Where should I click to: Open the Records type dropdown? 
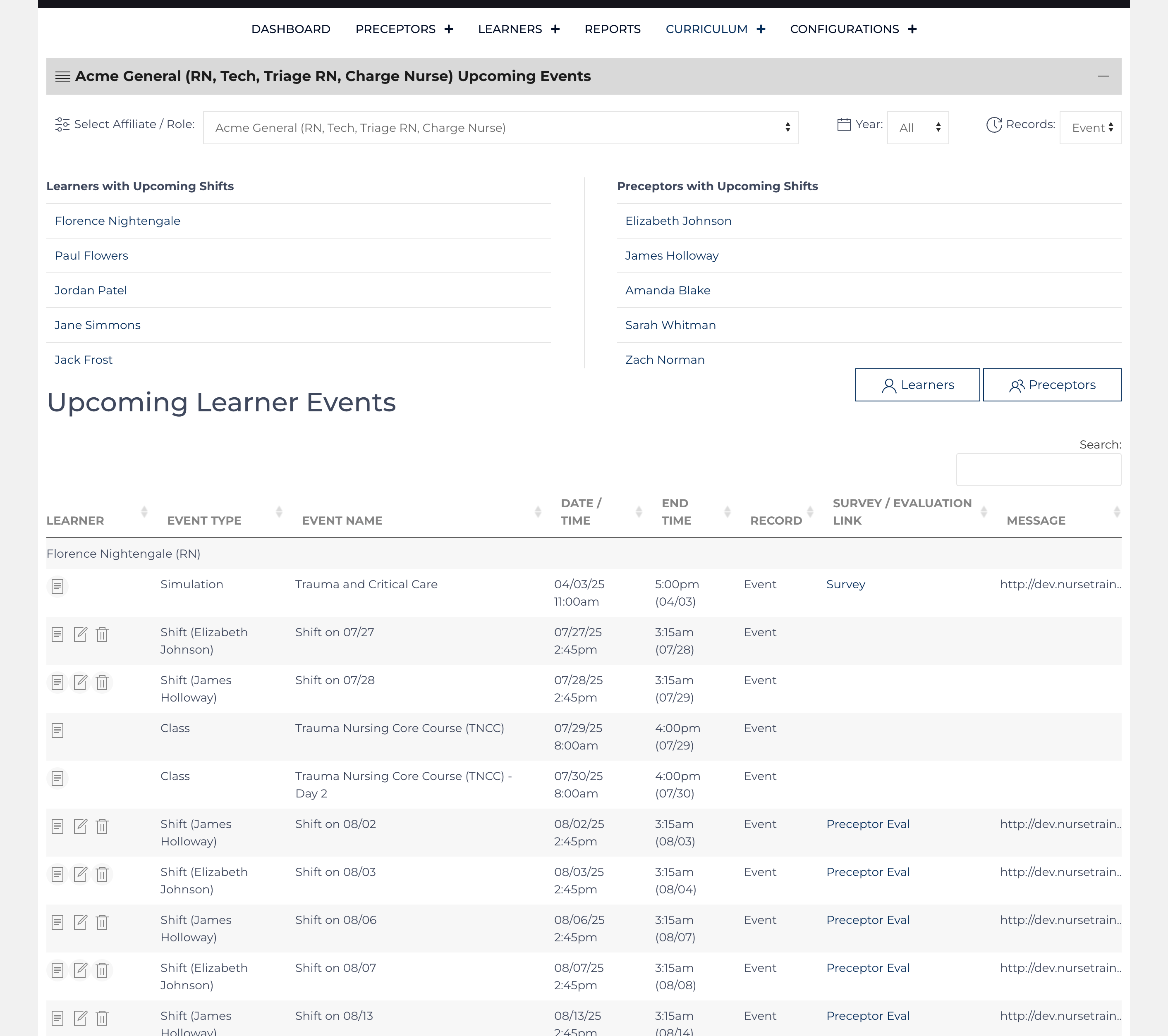[x=1090, y=128]
